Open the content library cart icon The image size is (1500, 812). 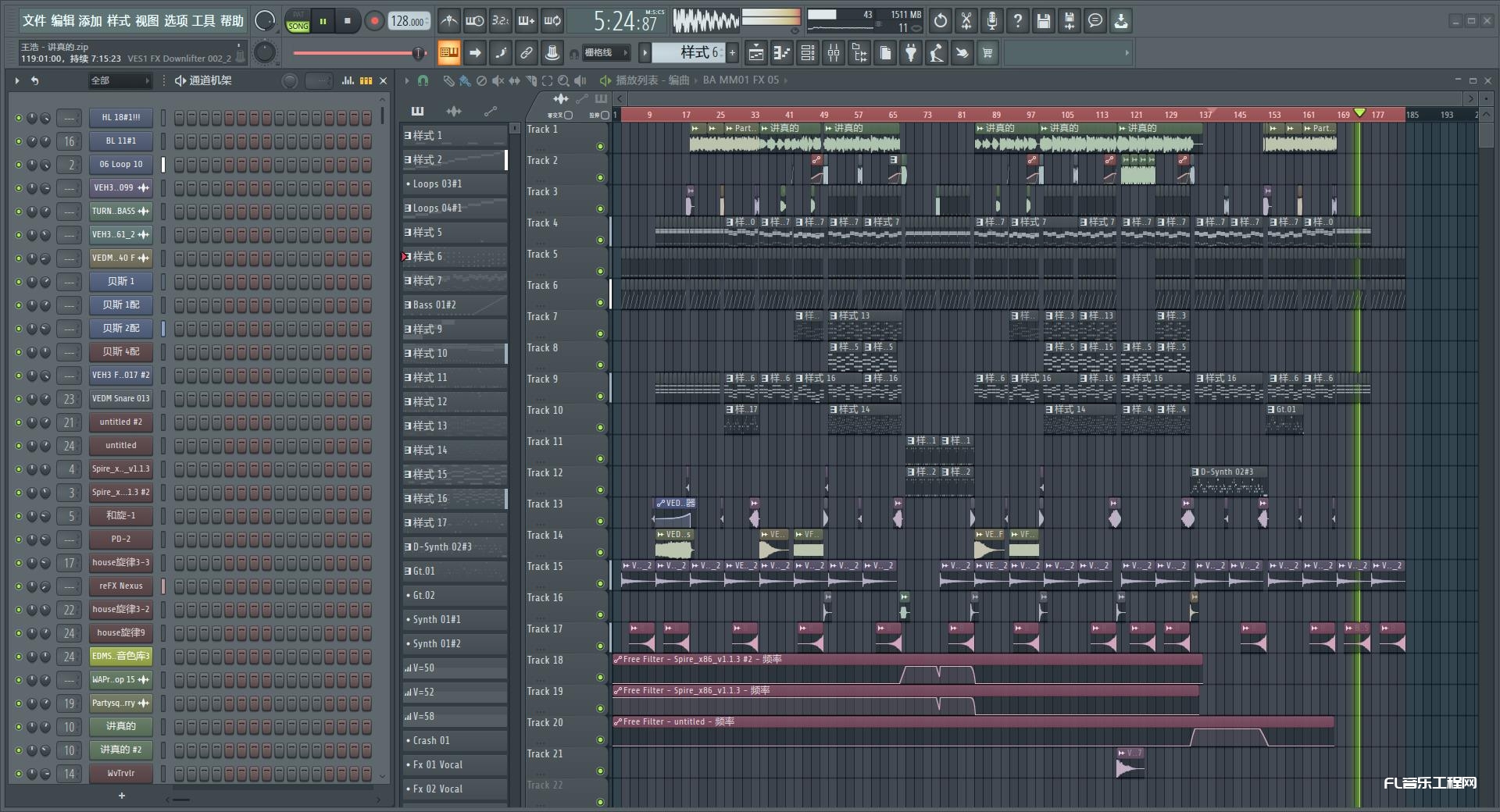(x=988, y=53)
